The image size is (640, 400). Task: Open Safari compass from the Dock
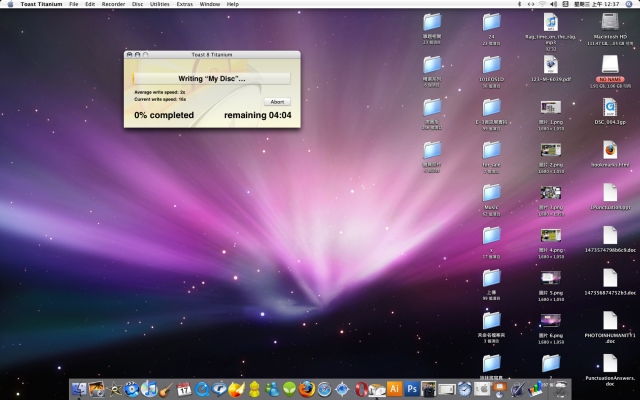324,389
